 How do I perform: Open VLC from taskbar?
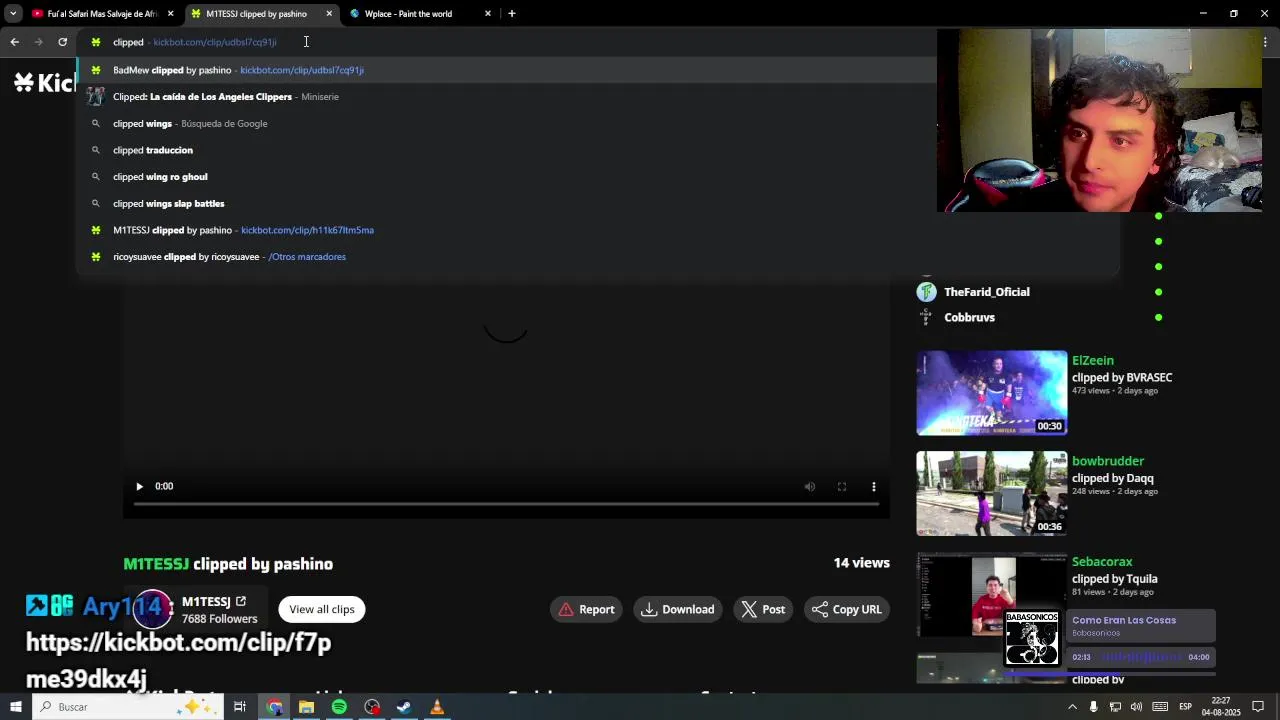tap(437, 707)
